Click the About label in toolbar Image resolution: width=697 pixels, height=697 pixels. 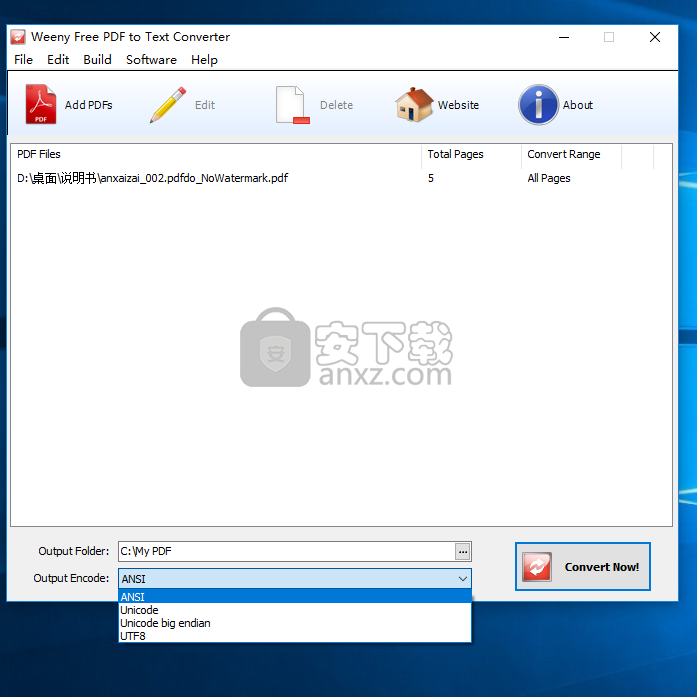click(x=577, y=105)
